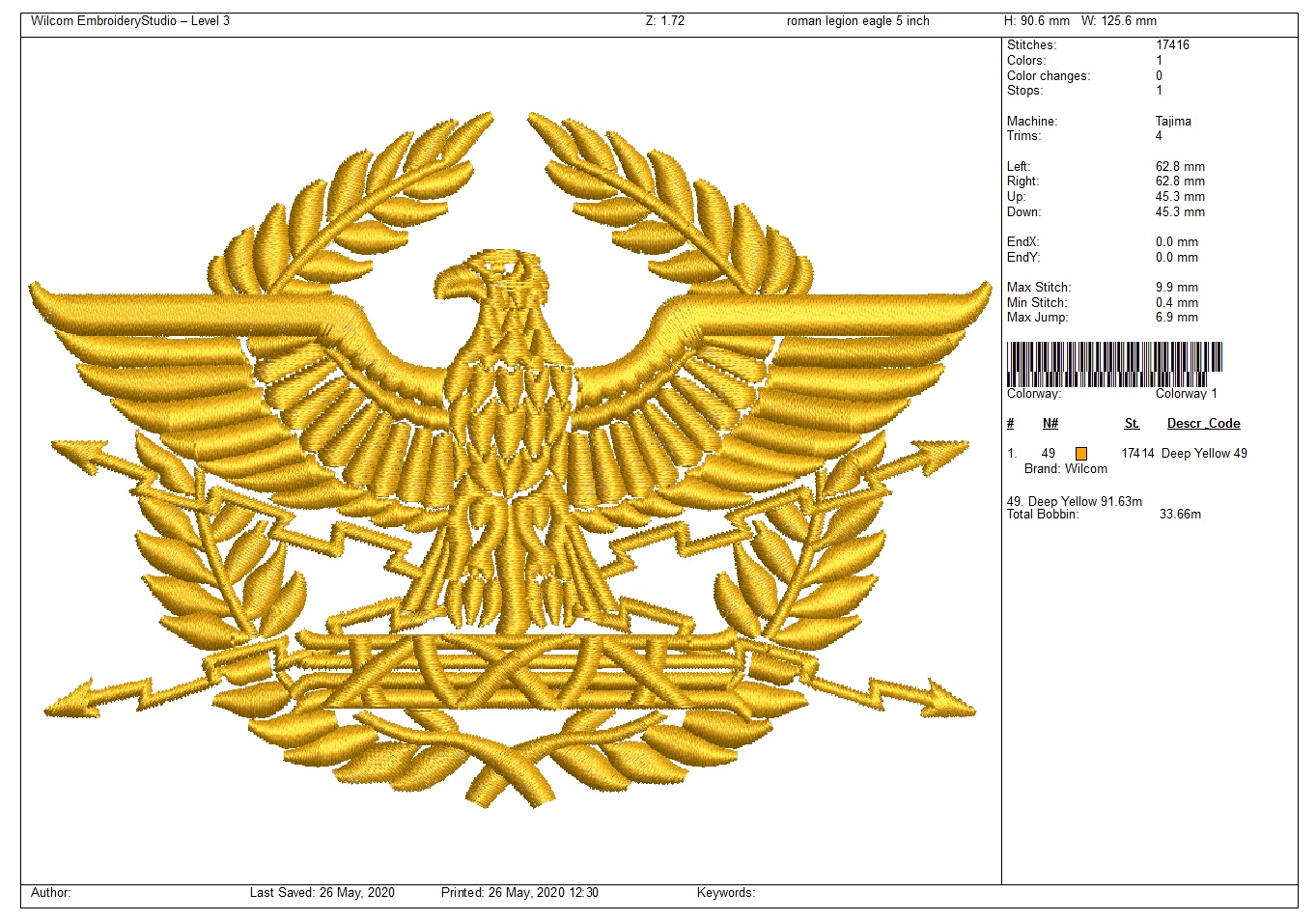Screen dimensions: 1316x922
Task: Click the Author field in the footer
Action: [51, 893]
